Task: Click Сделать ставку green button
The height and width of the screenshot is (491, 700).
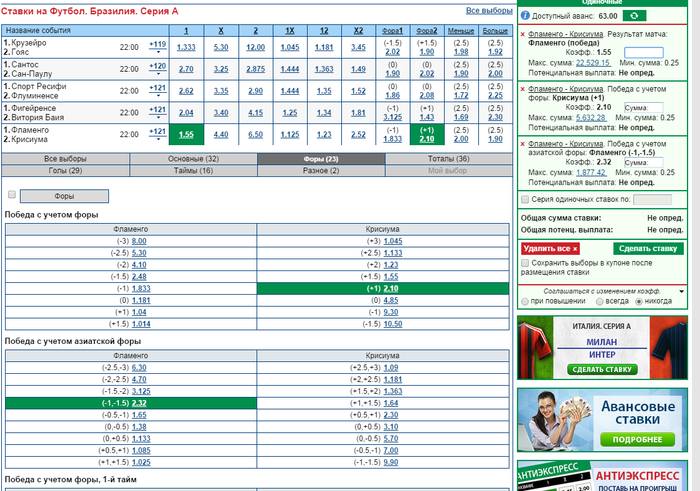Action: 648,249
